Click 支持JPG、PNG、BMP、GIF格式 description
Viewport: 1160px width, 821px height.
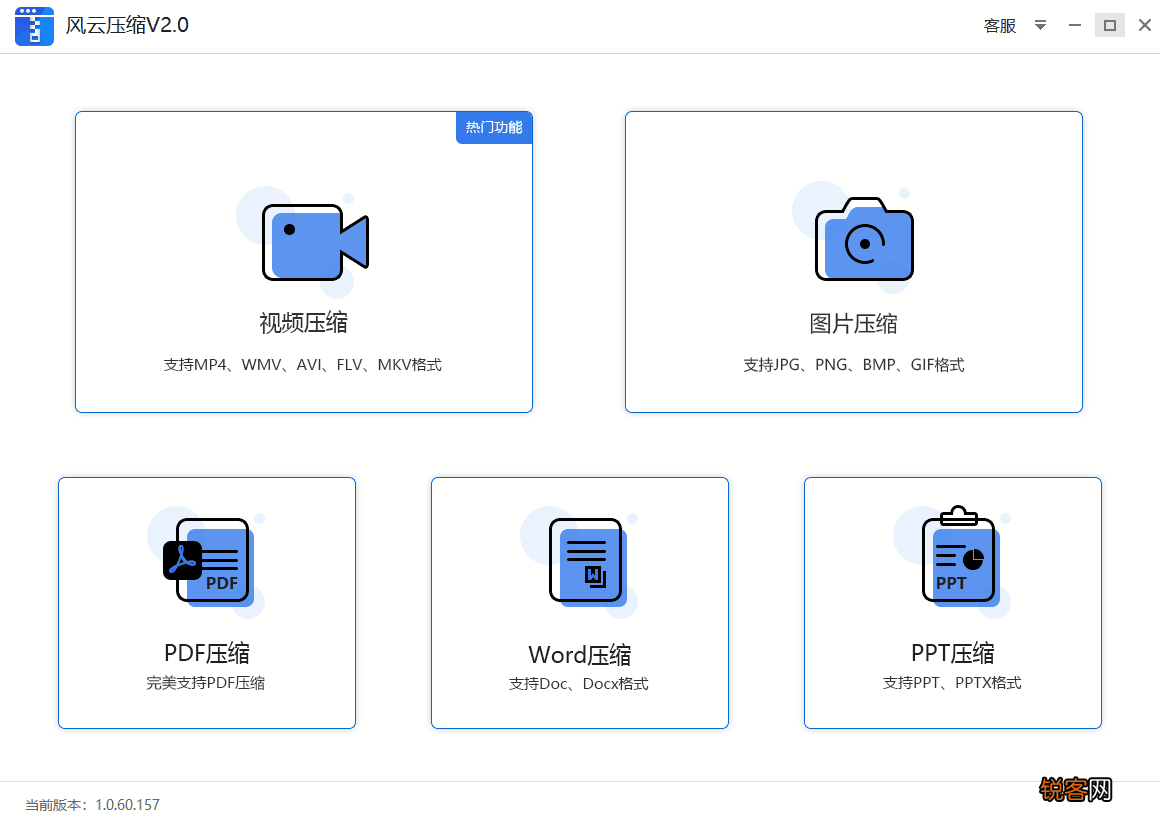point(854,365)
